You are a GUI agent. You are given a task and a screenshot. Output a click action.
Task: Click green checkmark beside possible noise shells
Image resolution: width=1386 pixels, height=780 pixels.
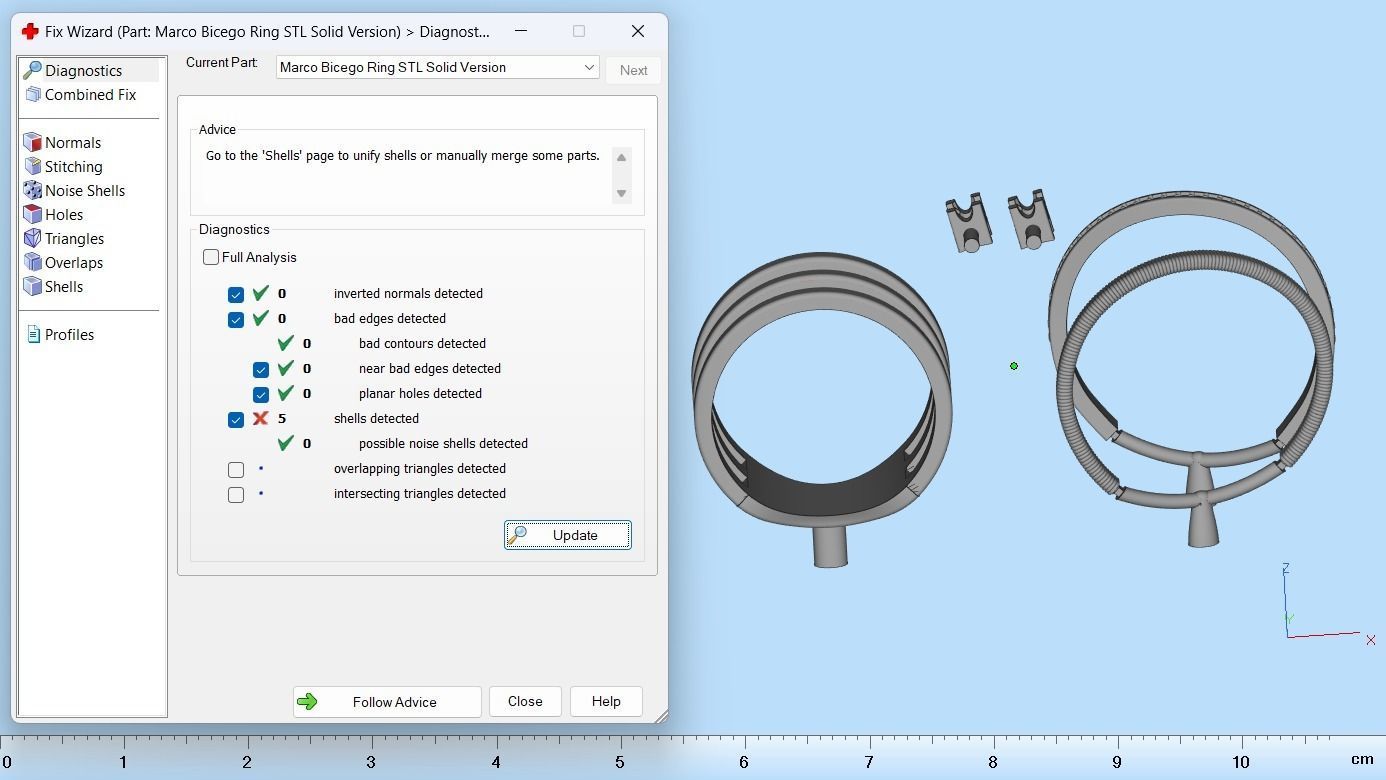(x=285, y=443)
